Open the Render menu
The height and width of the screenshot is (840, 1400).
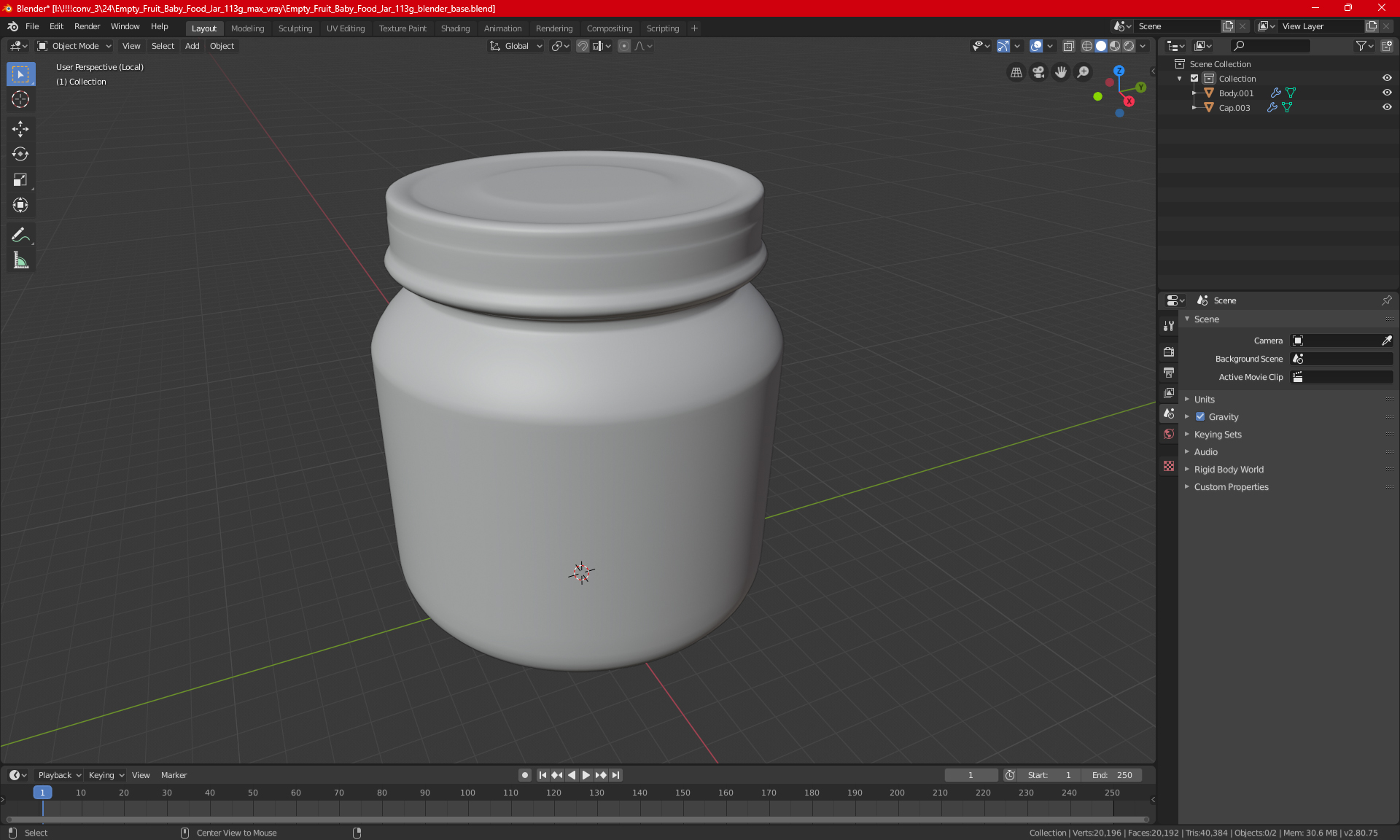click(x=87, y=26)
